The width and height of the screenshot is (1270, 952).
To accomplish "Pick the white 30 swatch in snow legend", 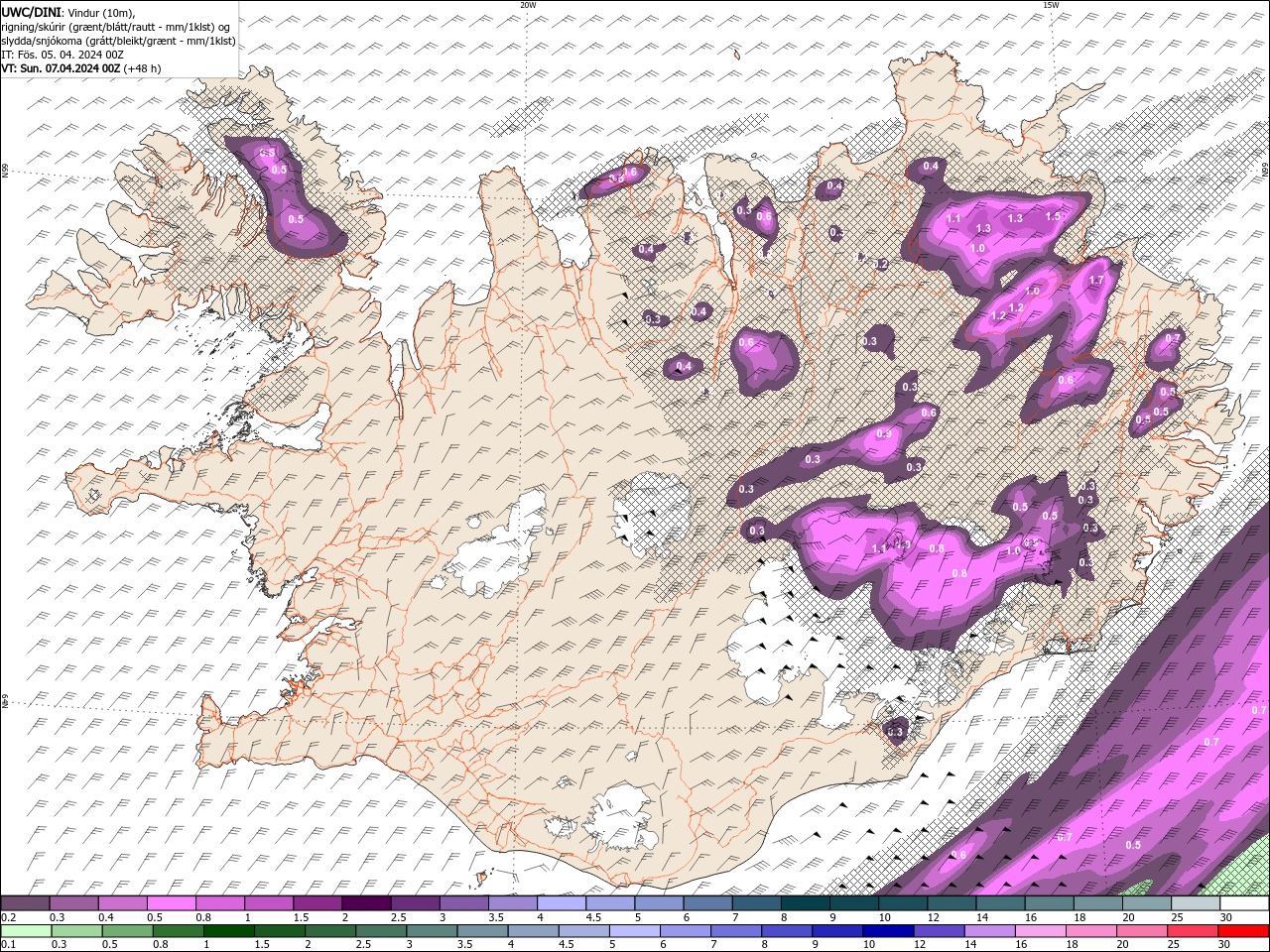I will point(1243,903).
